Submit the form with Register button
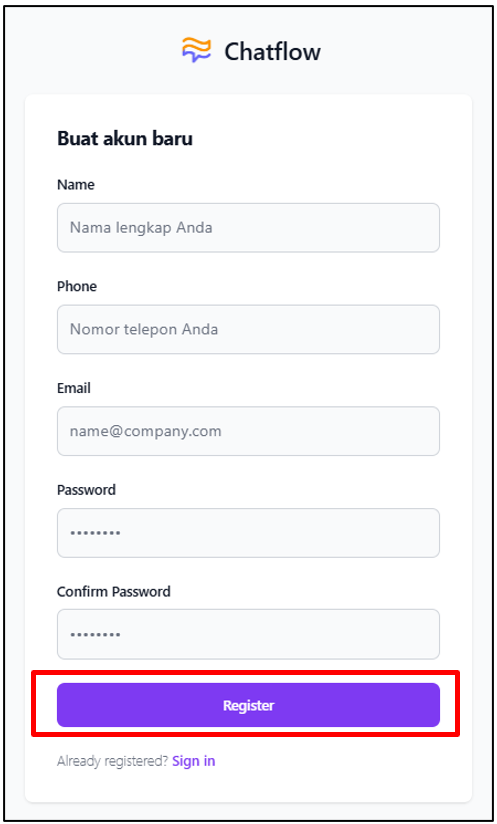 248,705
